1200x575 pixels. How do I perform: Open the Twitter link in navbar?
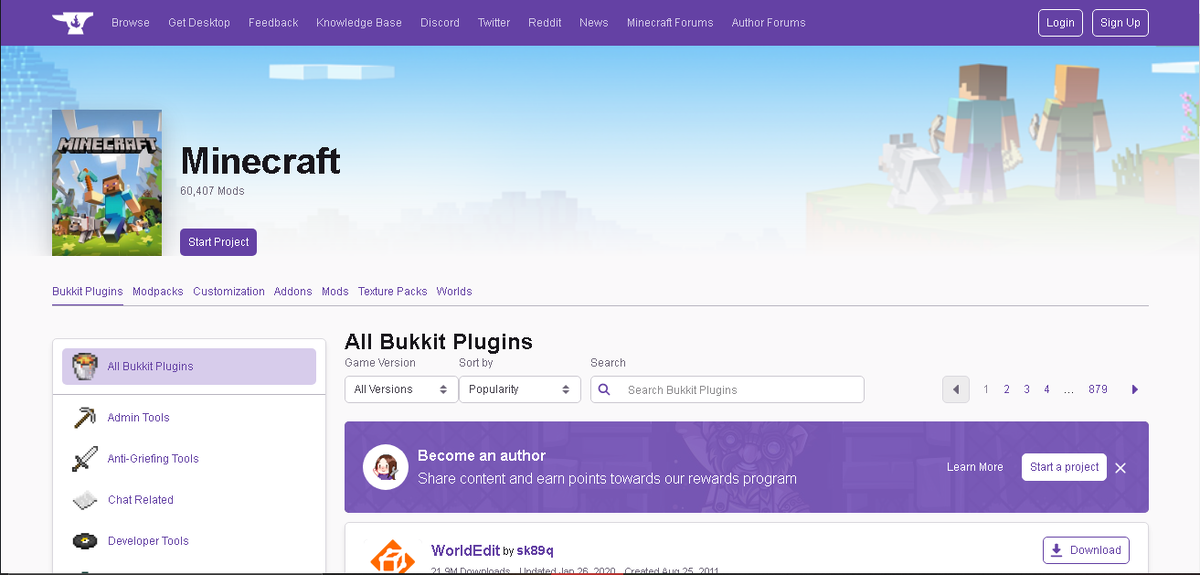click(x=494, y=22)
